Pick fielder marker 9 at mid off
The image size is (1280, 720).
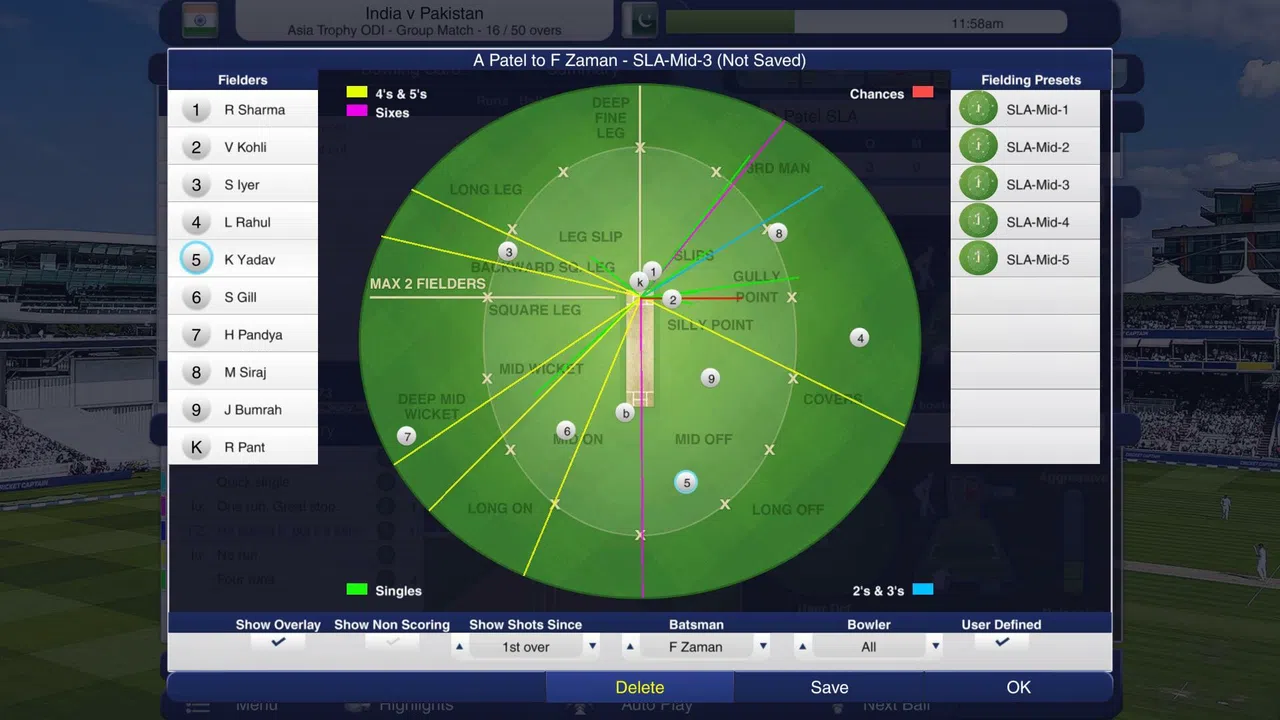point(710,378)
